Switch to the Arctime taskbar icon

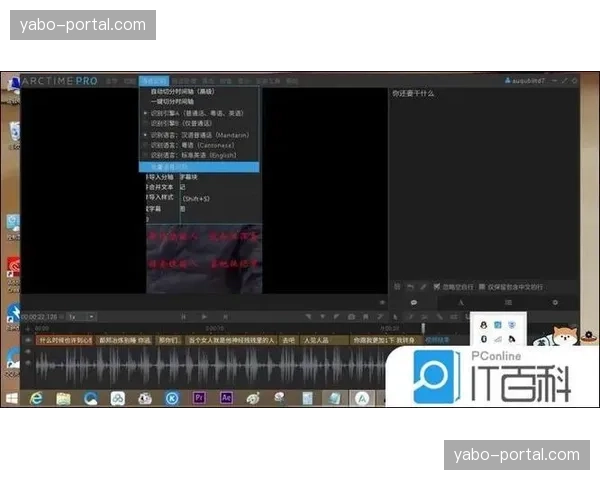click(x=362, y=398)
